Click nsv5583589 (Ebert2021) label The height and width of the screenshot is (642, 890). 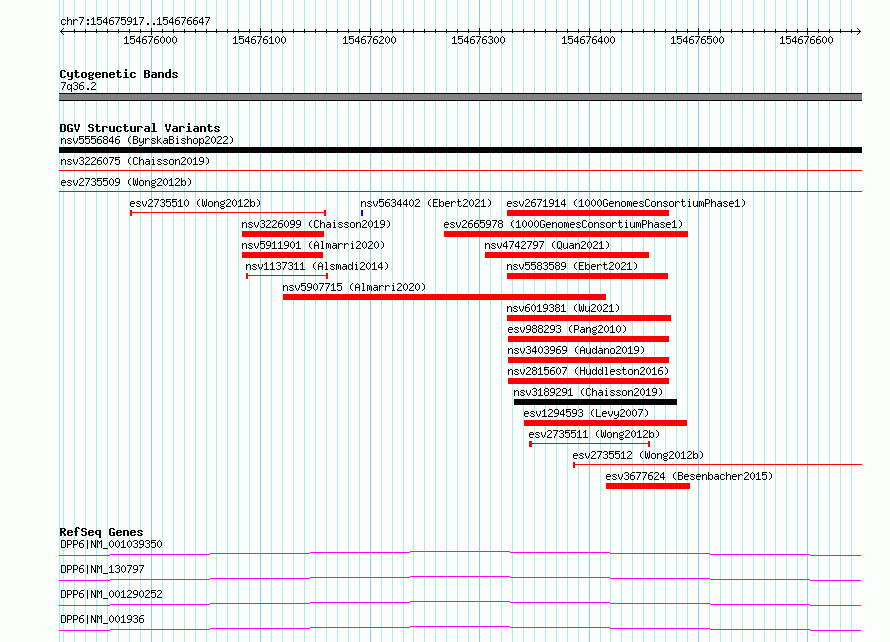572,266
